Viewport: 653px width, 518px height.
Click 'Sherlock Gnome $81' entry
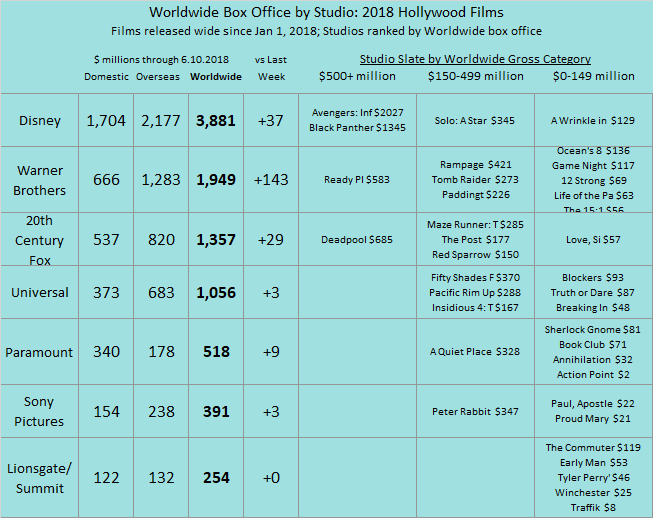coord(593,330)
